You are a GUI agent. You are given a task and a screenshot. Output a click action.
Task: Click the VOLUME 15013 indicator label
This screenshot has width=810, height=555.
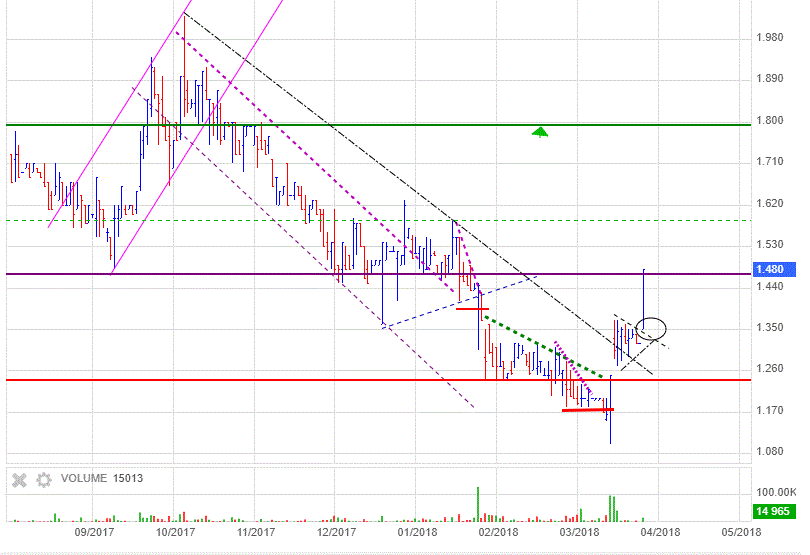(x=102, y=478)
